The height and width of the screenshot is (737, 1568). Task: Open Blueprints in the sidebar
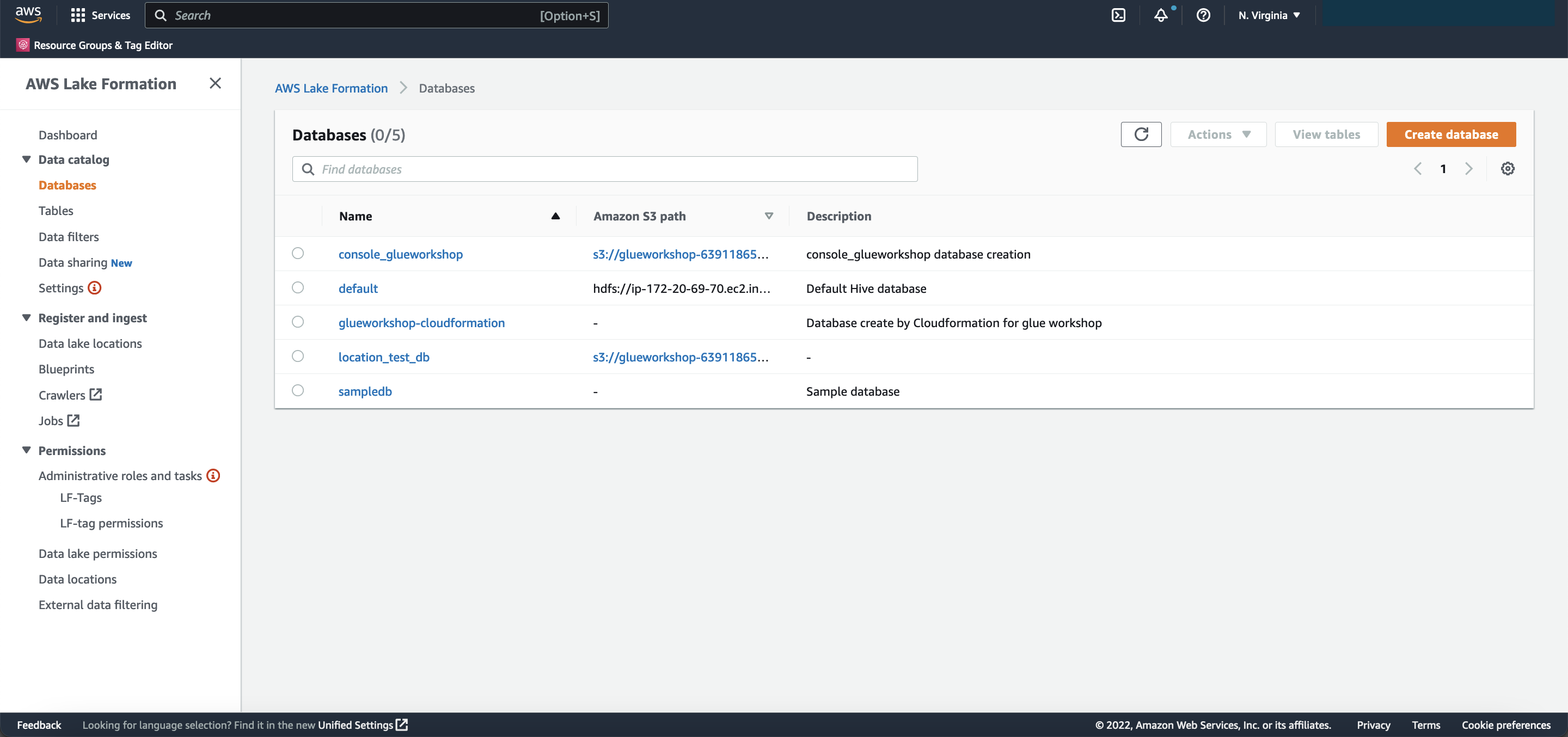point(66,369)
